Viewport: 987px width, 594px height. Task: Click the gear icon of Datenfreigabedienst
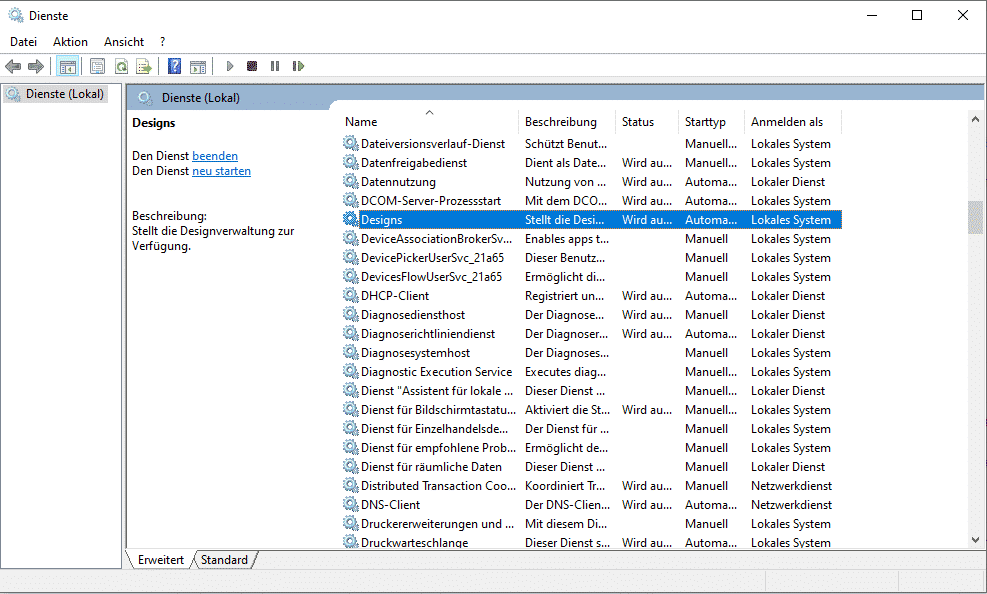(350, 162)
